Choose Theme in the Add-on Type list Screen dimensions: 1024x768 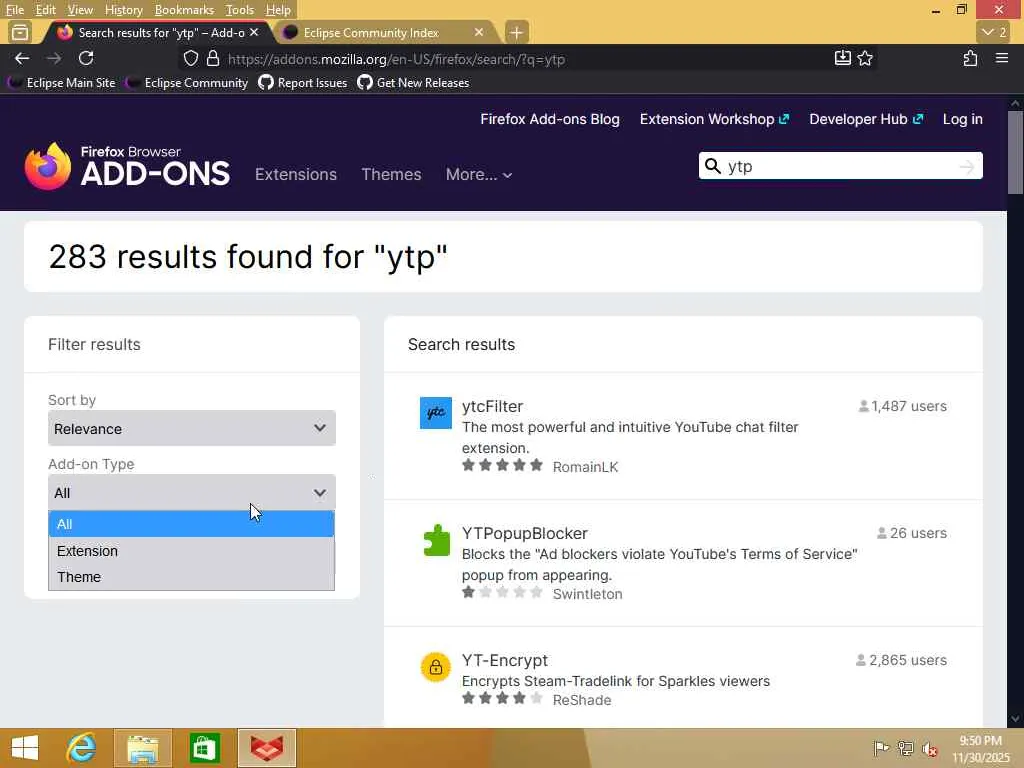click(x=191, y=577)
